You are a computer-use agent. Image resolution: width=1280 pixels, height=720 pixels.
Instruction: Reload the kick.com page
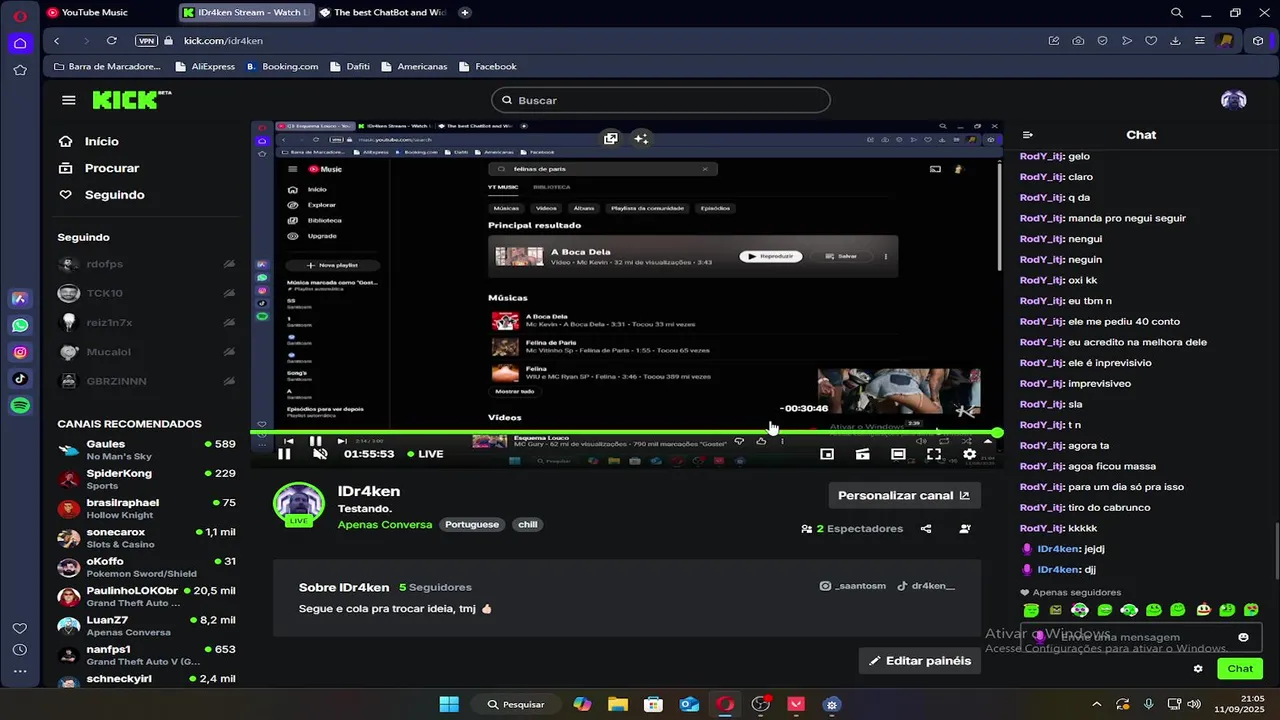111,41
